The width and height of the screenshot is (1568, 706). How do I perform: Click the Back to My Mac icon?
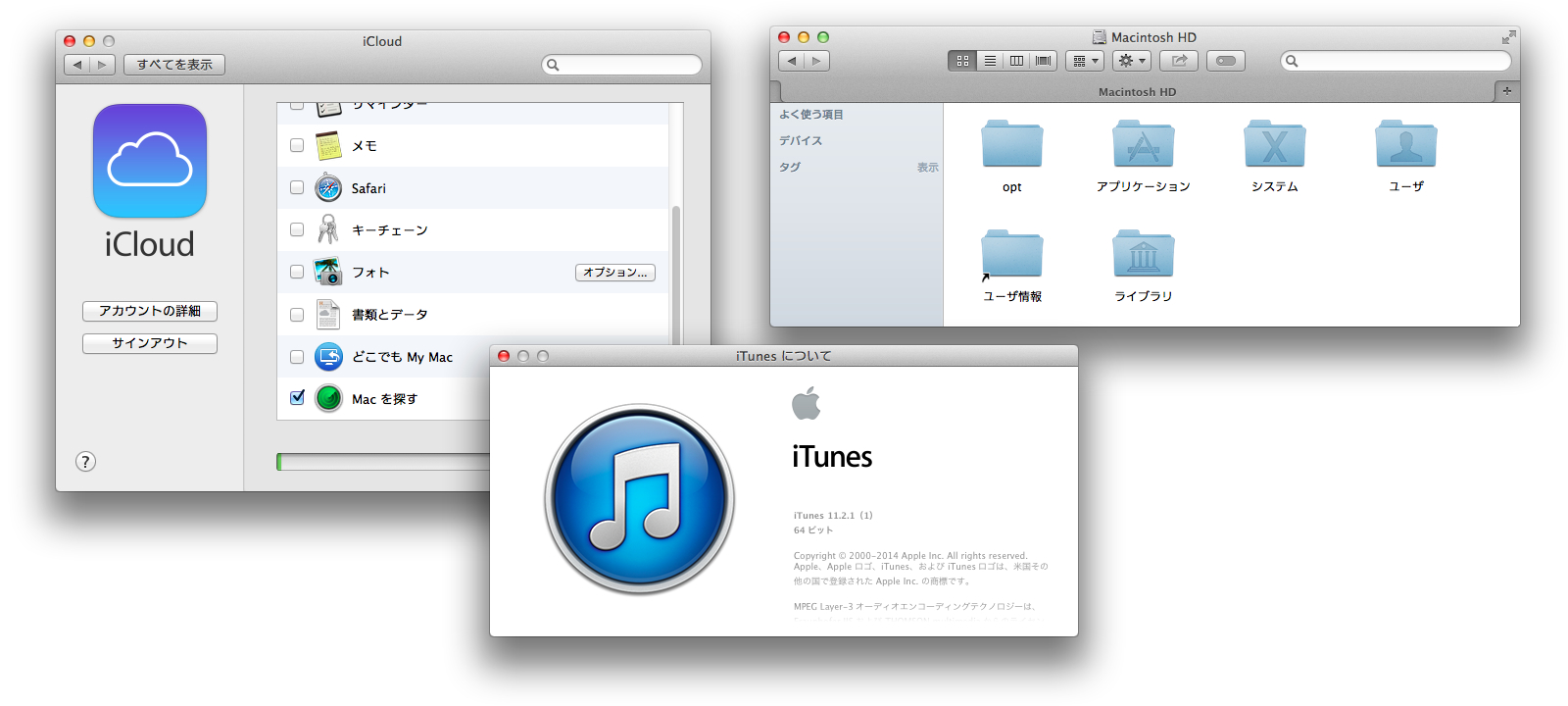(x=328, y=357)
